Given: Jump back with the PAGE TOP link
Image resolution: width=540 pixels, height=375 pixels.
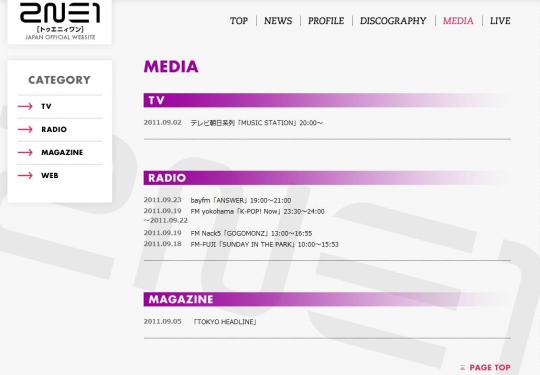Looking at the screenshot, I should tap(490, 368).
